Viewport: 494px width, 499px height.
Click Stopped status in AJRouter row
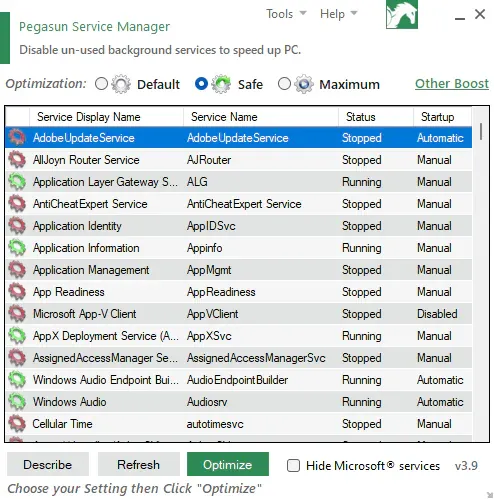coord(362,160)
